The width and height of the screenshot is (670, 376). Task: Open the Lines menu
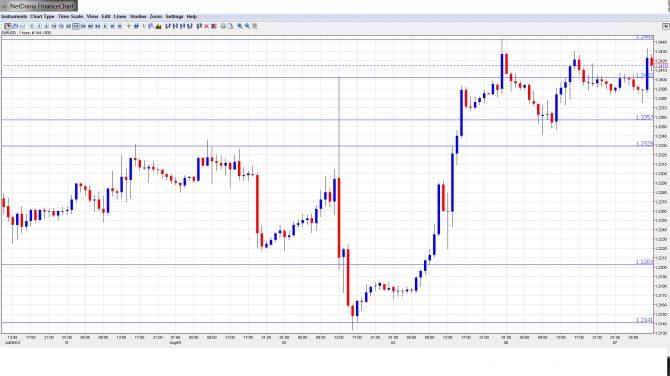tap(120, 16)
